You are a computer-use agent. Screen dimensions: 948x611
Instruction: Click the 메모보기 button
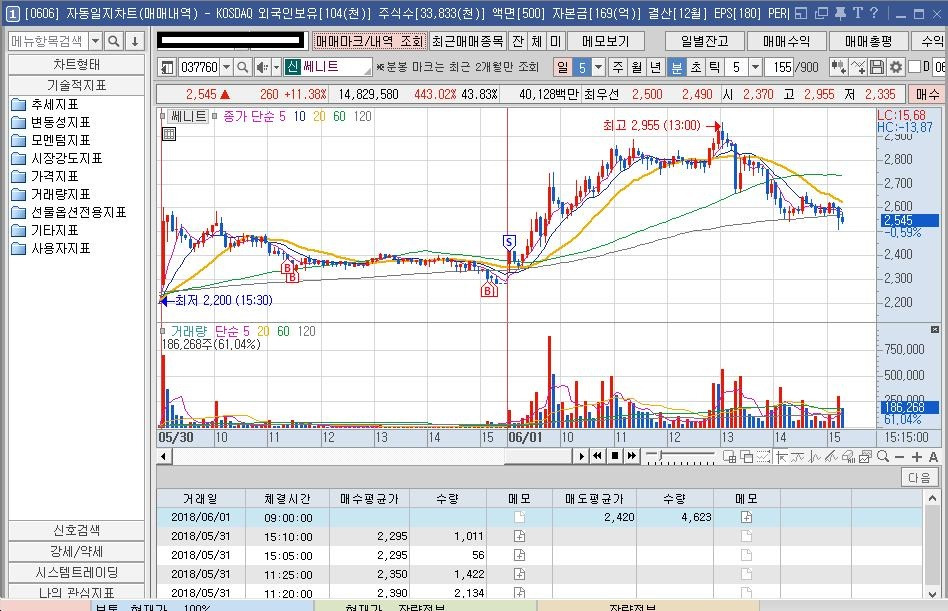[606, 41]
